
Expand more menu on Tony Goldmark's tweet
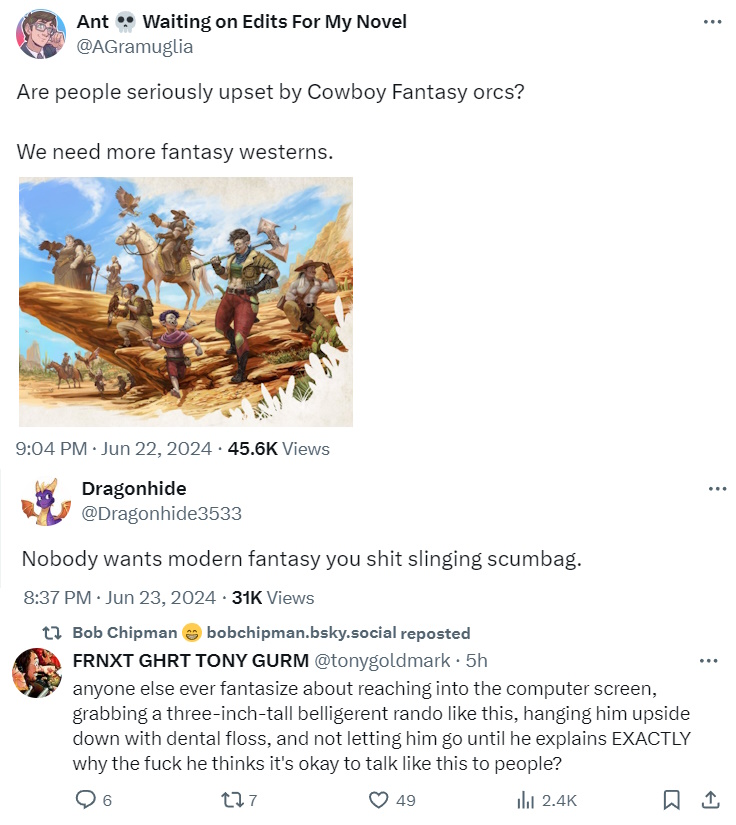709,661
